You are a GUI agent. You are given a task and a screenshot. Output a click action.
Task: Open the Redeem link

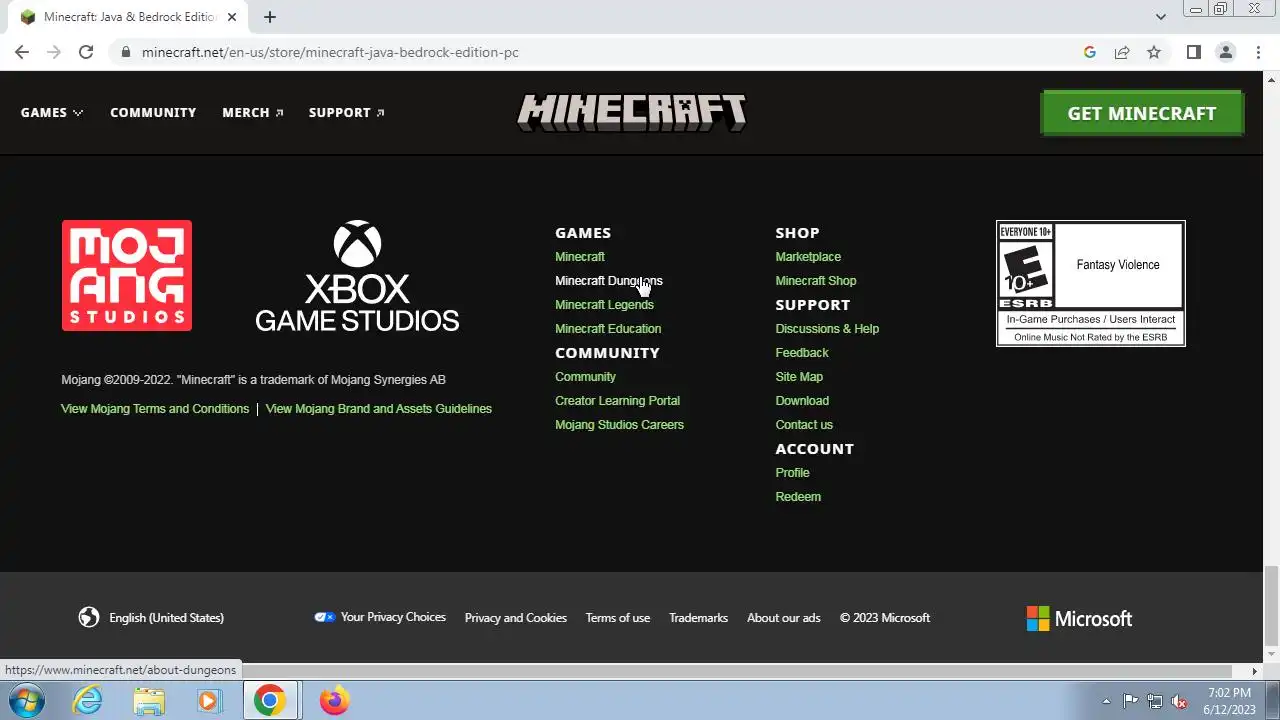pos(798,497)
